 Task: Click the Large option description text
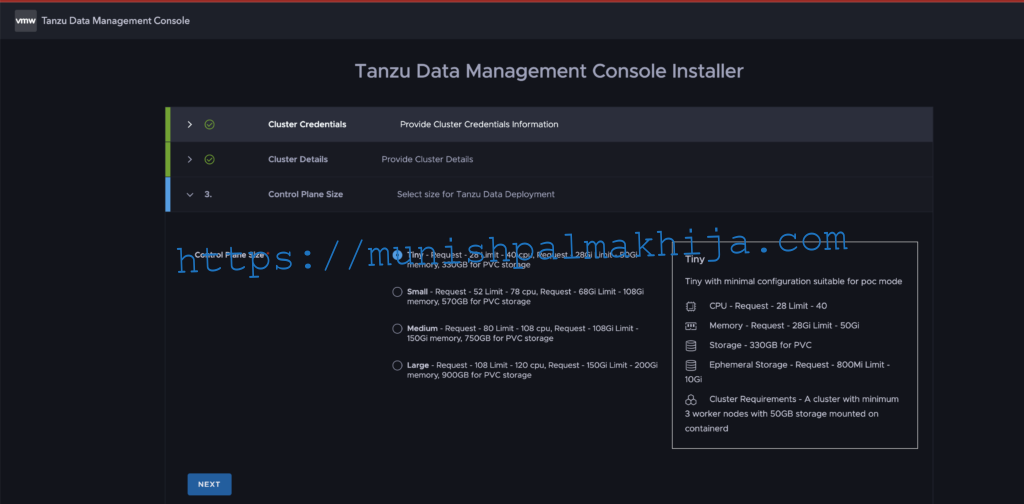[532, 370]
